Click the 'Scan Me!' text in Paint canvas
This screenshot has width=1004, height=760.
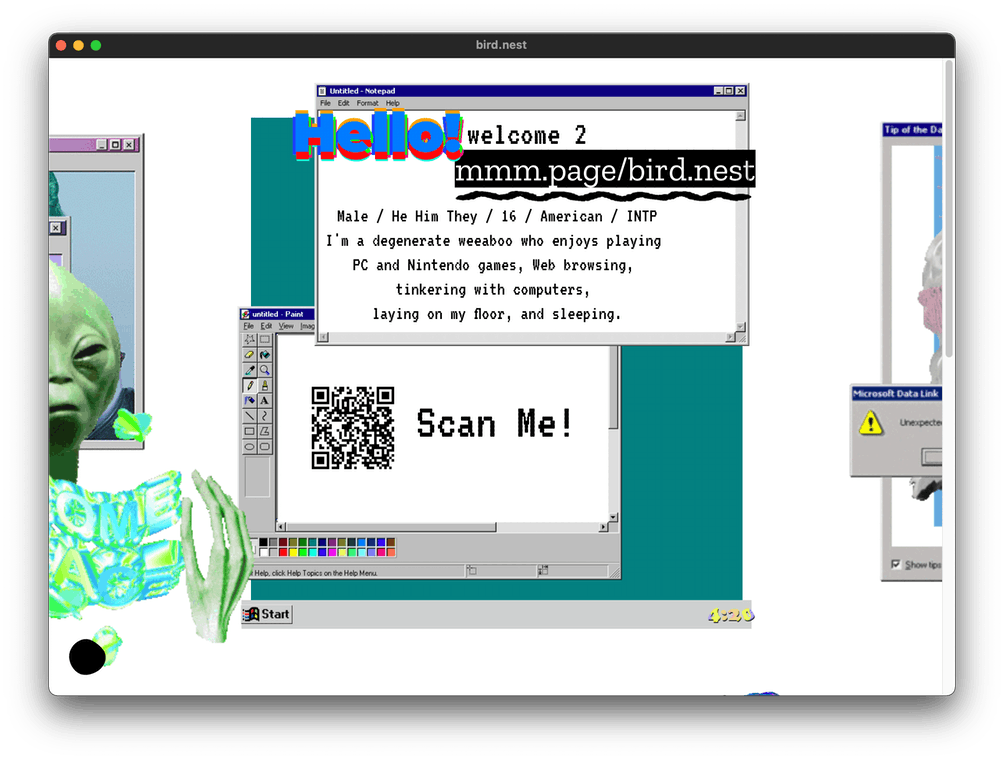(x=494, y=423)
